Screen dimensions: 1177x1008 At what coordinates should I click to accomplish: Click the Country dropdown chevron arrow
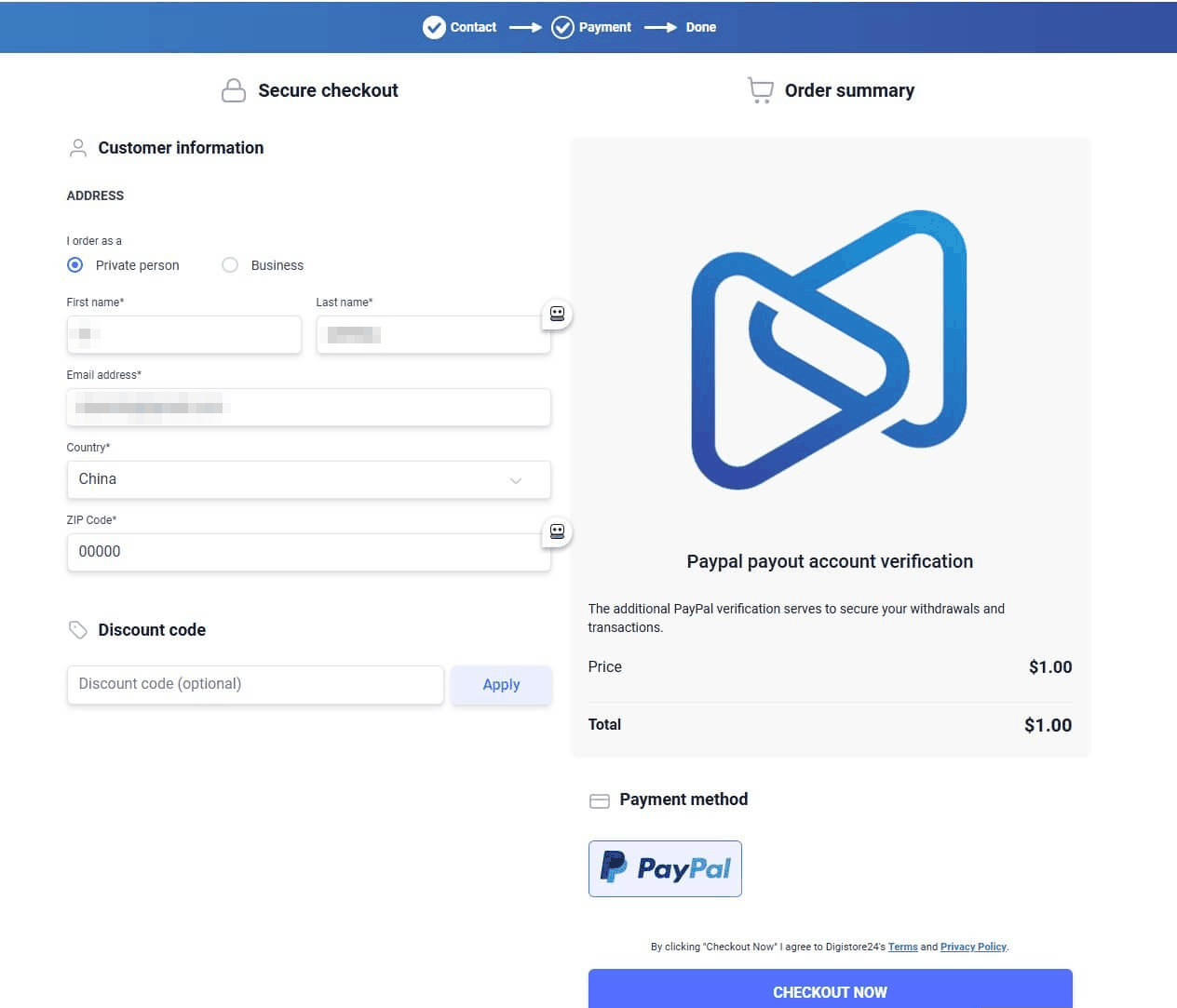tap(516, 480)
